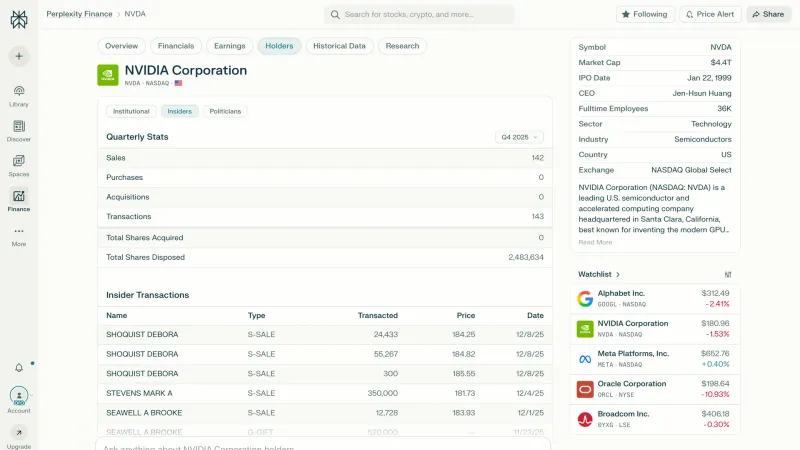Click SHOQUIST DEBORA row with 300 shares

click(x=325, y=373)
